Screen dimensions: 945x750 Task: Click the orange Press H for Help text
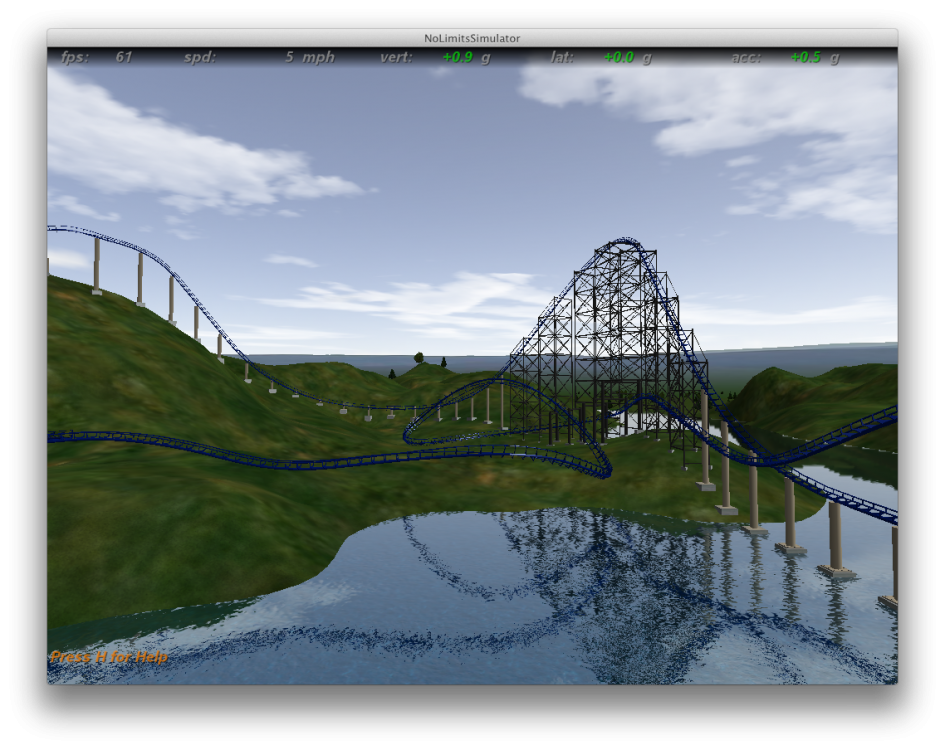pos(109,657)
